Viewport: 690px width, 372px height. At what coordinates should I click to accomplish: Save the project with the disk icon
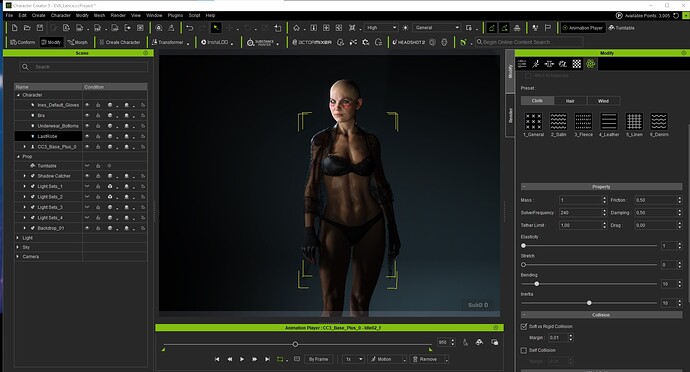[x=40, y=28]
